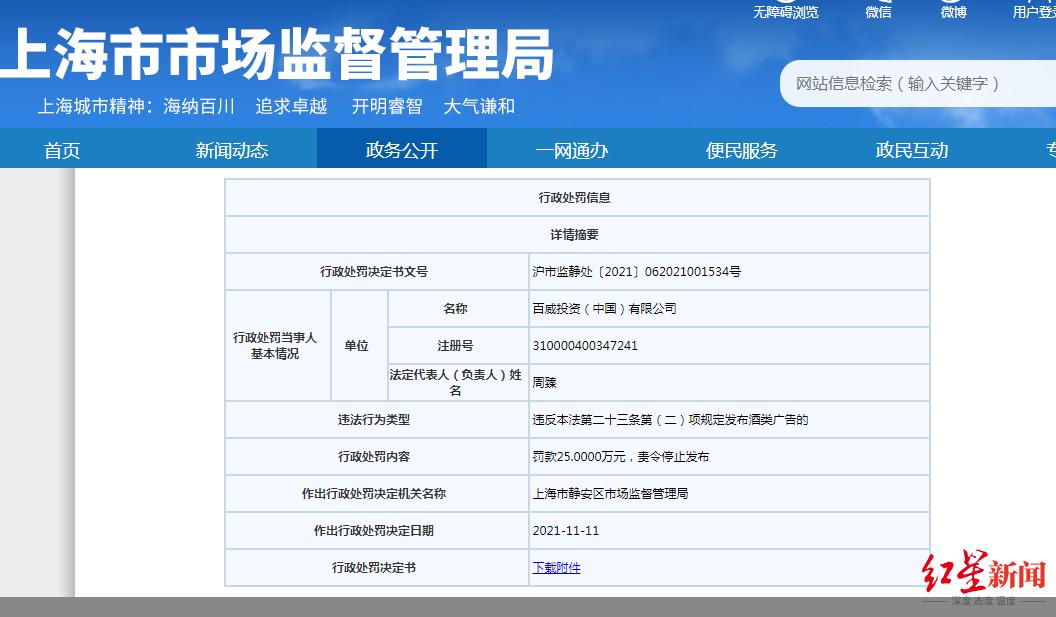Viewport: 1056px width, 617px height.
Task: Select the 政民互动 navigation tab
Action: 912,150
